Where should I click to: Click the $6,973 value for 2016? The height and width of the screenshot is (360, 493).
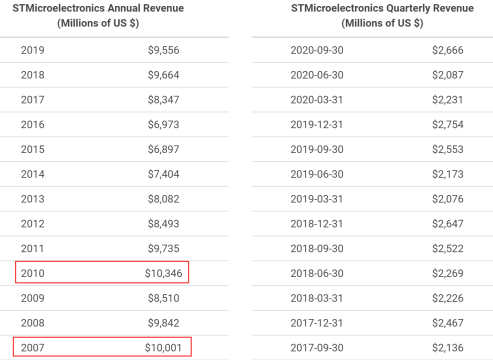click(x=163, y=125)
